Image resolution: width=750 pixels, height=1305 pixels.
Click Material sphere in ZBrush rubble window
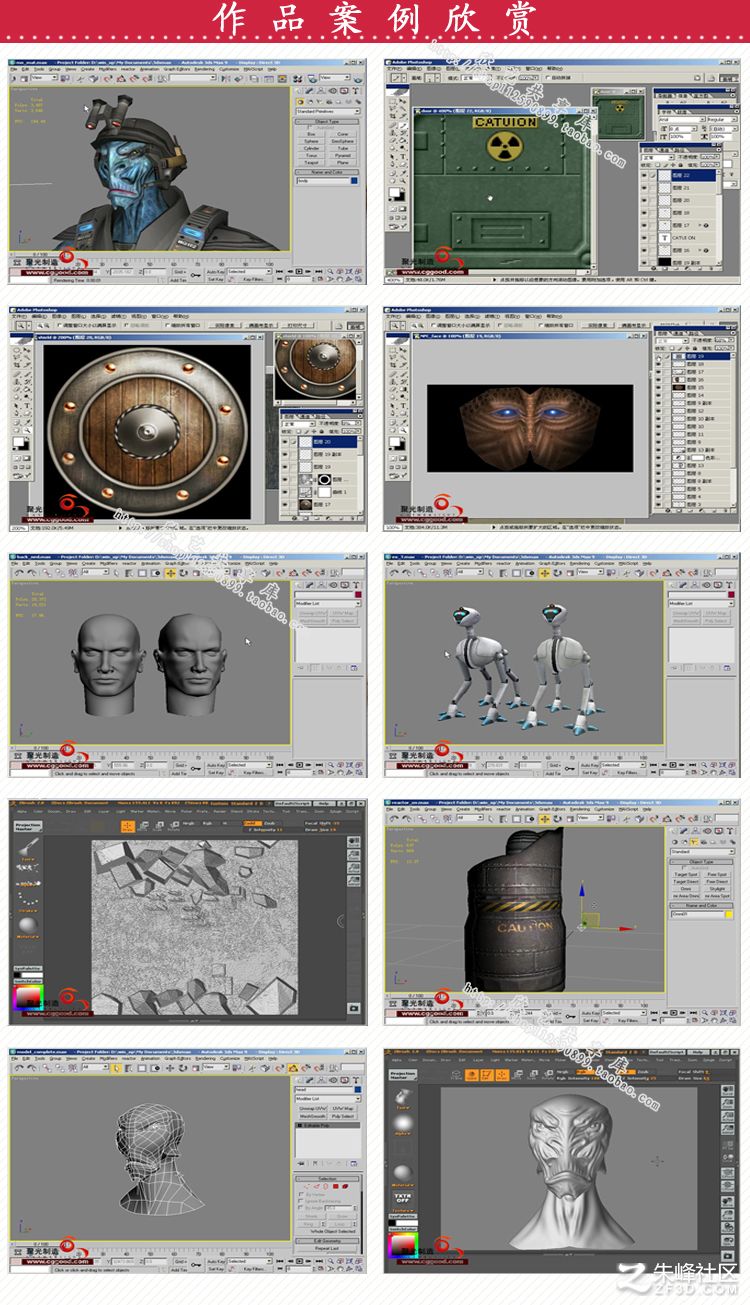pos(27,924)
